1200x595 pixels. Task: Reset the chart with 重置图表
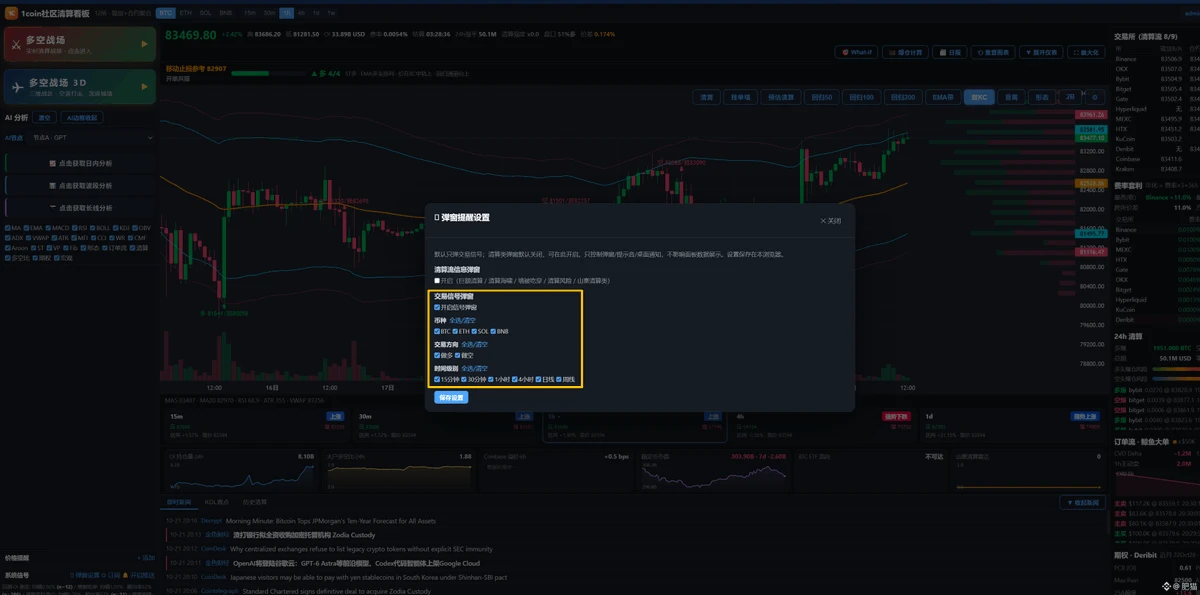[995, 52]
